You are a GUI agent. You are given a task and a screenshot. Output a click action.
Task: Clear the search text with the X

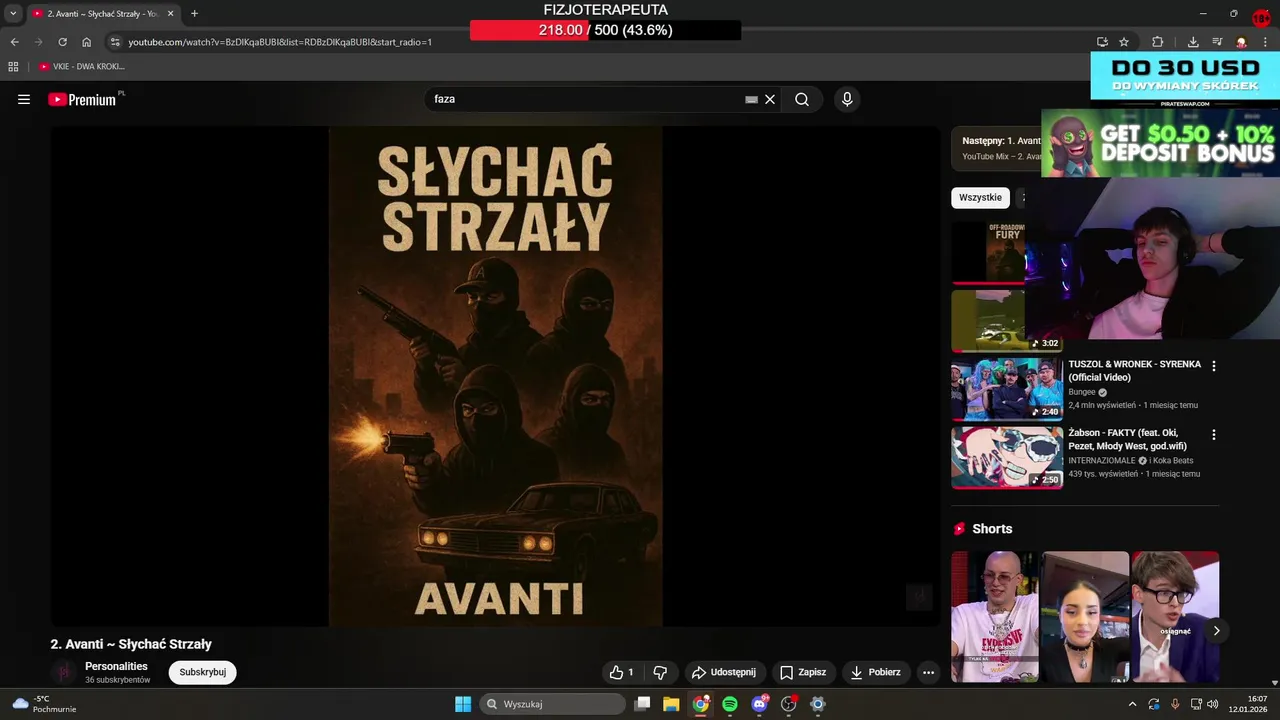coord(770,99)
